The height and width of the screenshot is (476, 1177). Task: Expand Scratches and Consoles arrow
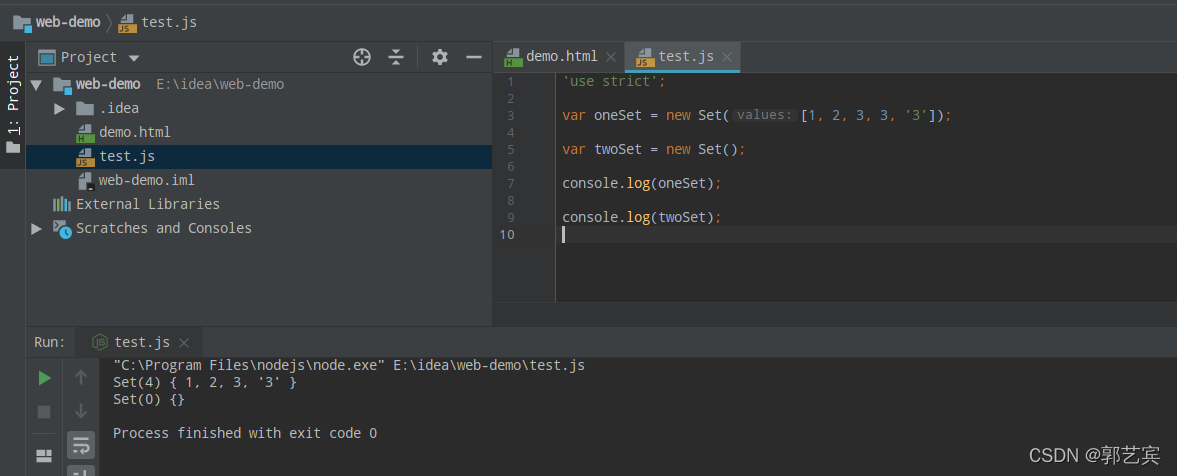coord(36,228)
